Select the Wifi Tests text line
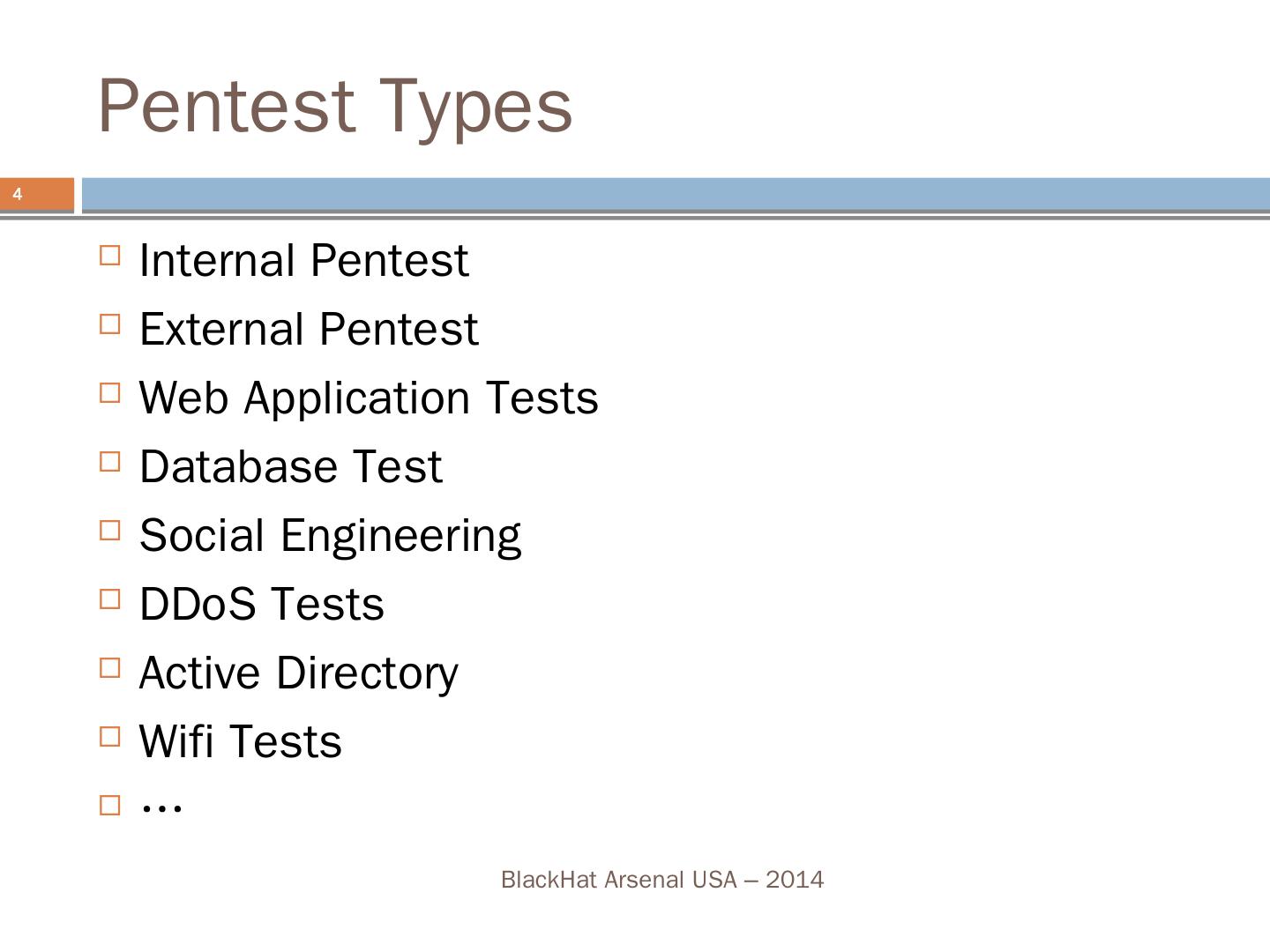Image resolution: width=1270 pixels, height=952 pixels. tap(240, 742)
